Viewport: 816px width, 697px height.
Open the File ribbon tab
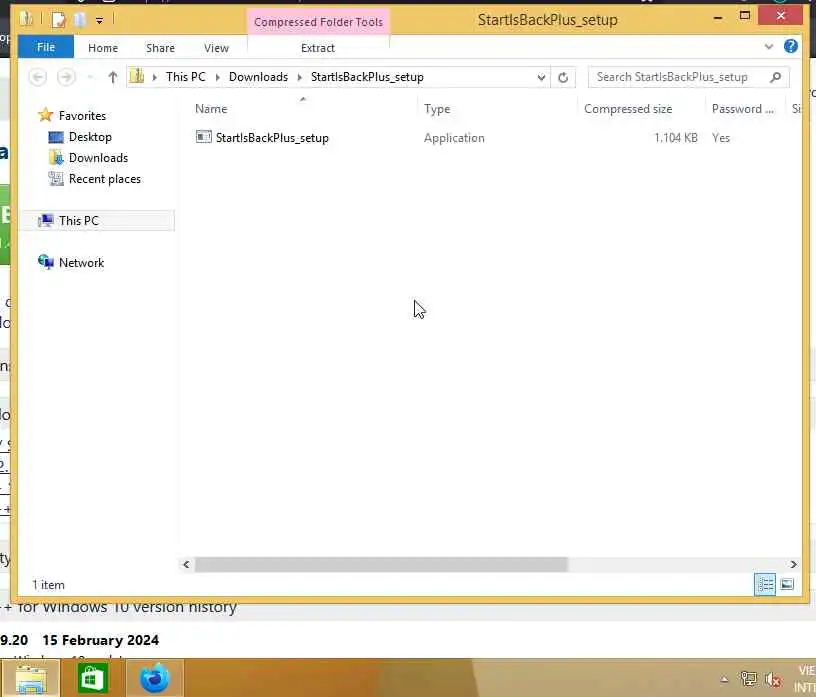pos(46,47)
